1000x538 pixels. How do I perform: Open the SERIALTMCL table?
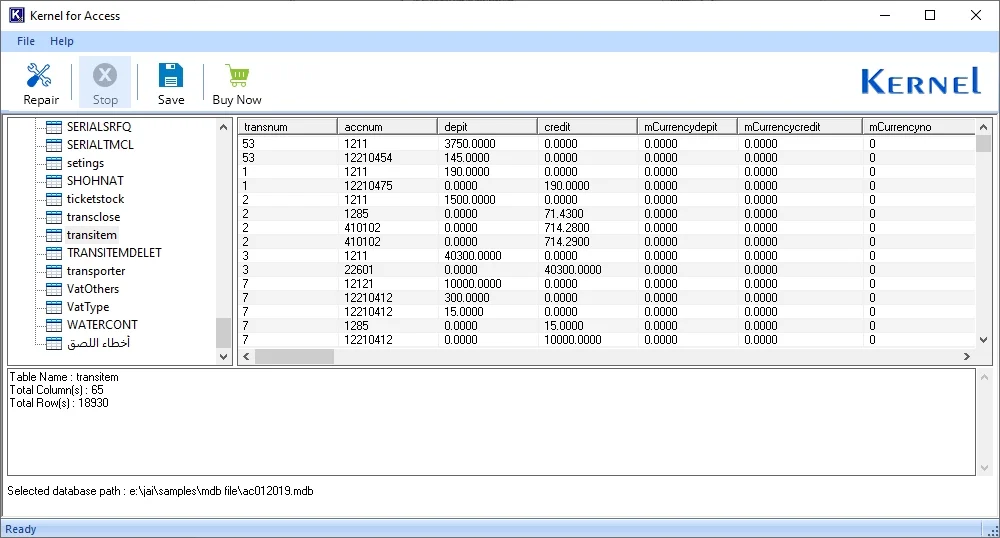point(100,145)
